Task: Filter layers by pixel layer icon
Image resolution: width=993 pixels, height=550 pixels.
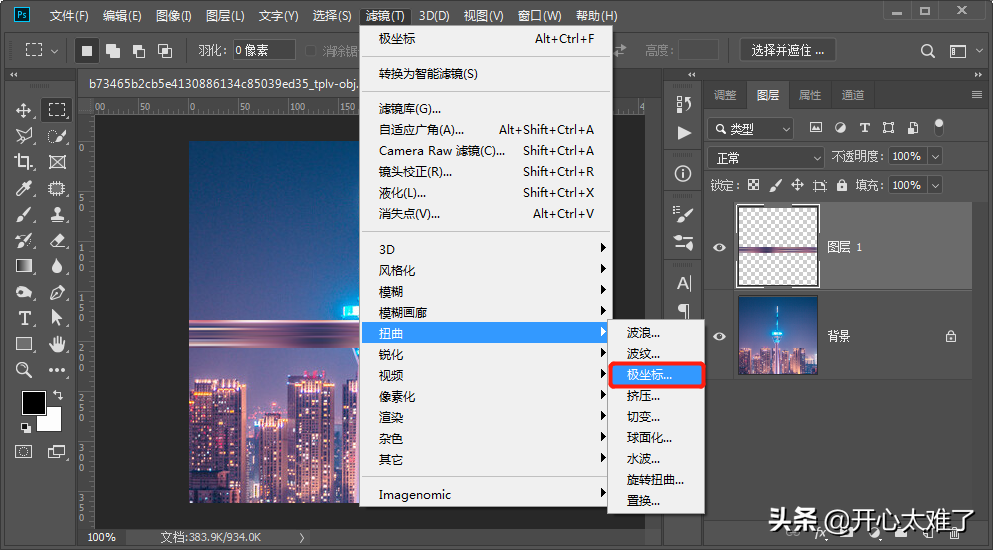Action: pyautogui.click(x=816, y=128)
